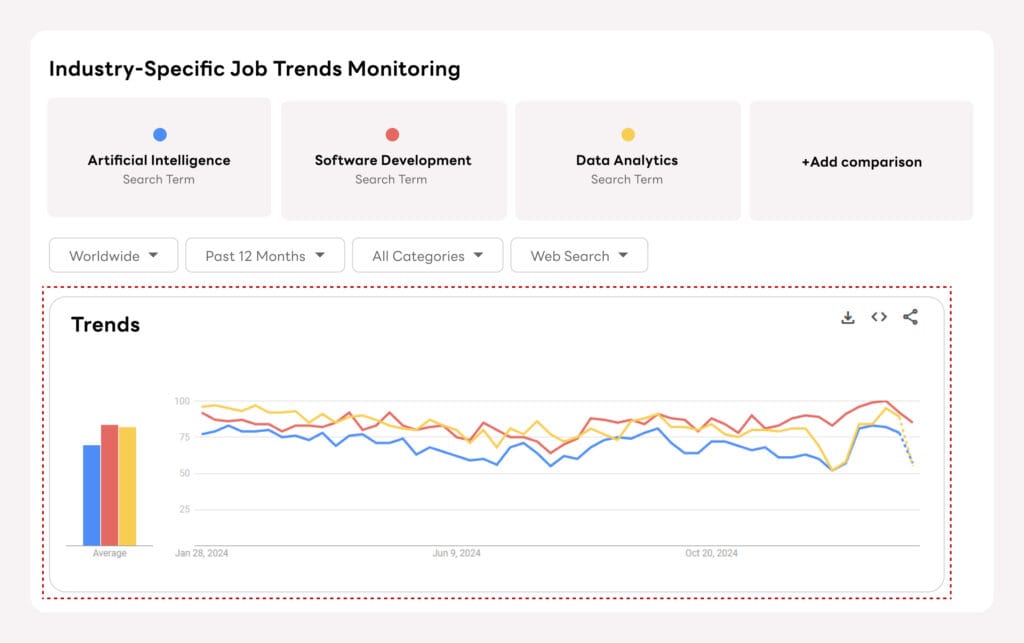Expand the Web Search type dropdown

[579, 256]
